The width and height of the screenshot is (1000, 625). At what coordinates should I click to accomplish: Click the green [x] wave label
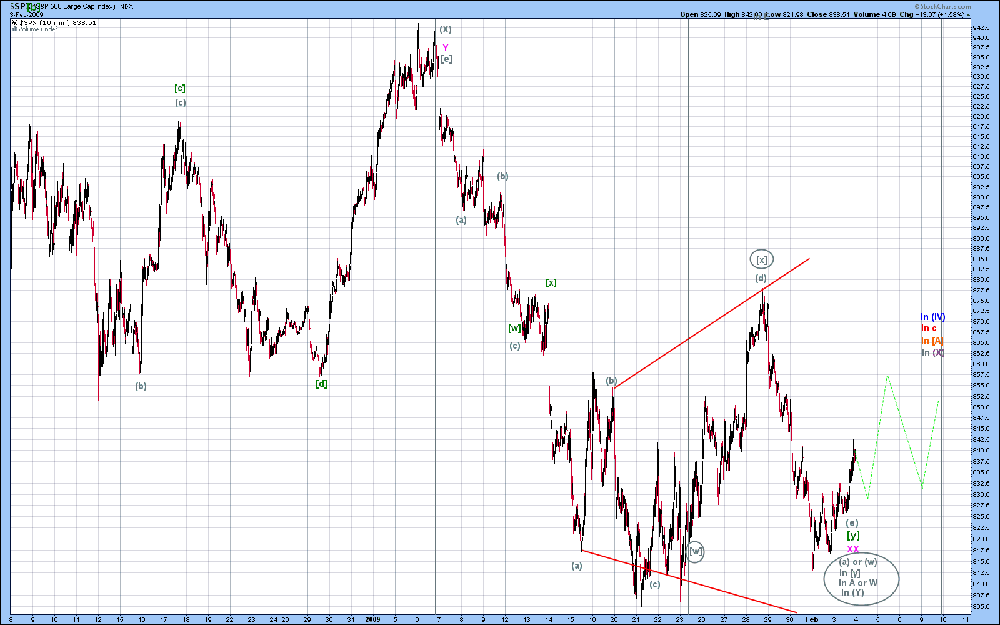[x=550, y=283]
